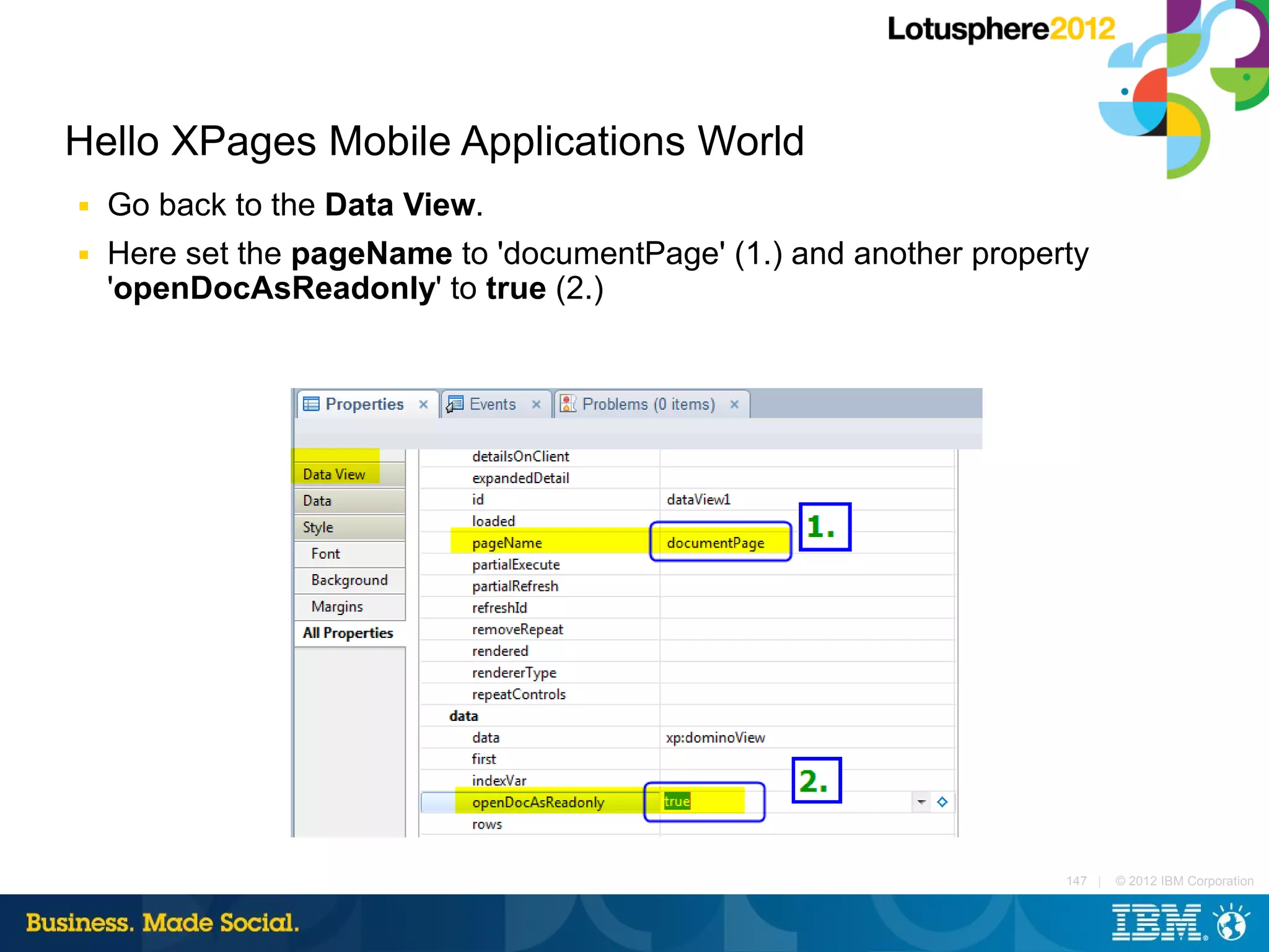This screenshot has height=952, width=1269.
Task: Select the All Properties side tab
Action: click(349, 633)
